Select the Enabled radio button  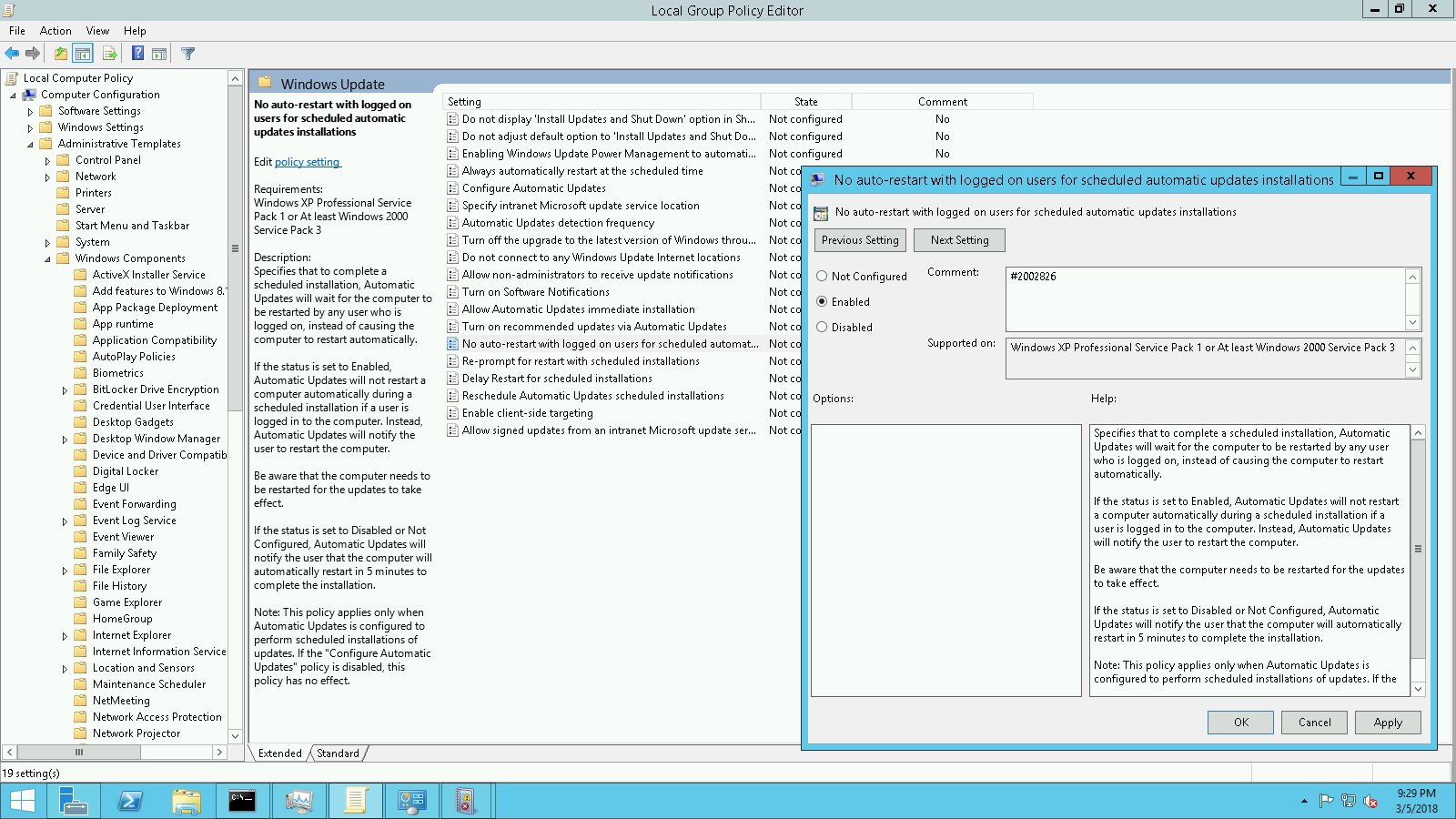pos(823,301)
